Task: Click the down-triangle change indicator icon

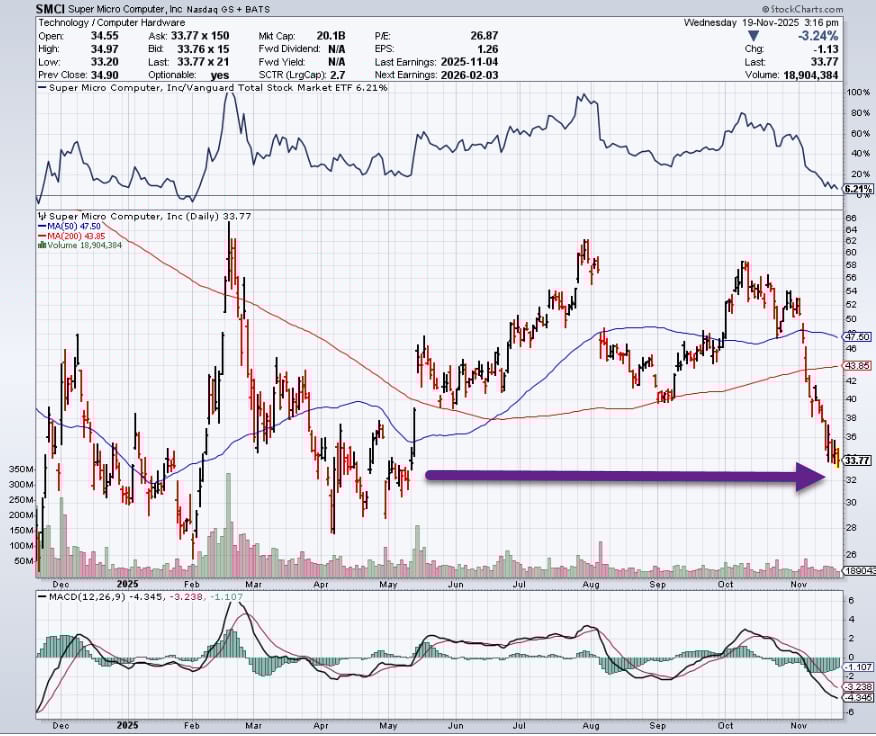Action: [x=753, y=36]
